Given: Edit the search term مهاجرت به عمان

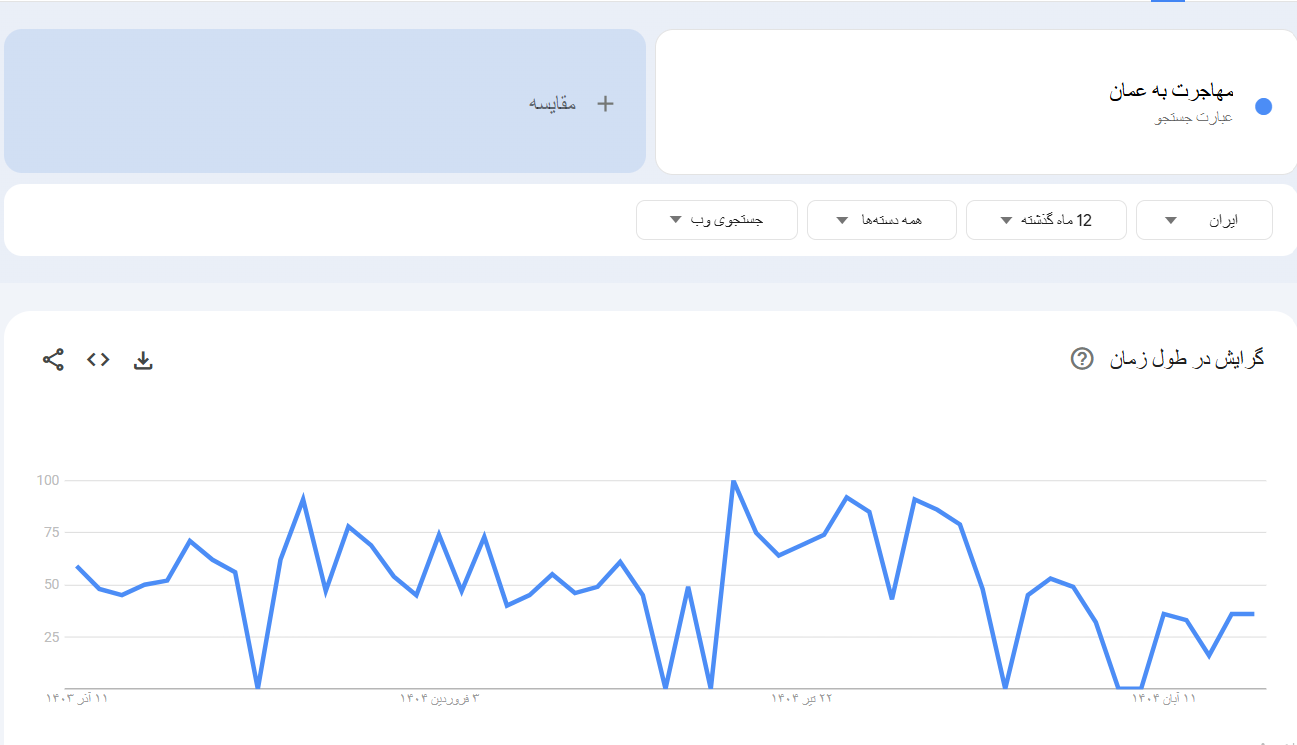Looking at the screenshot, I should coord(1171,92).
